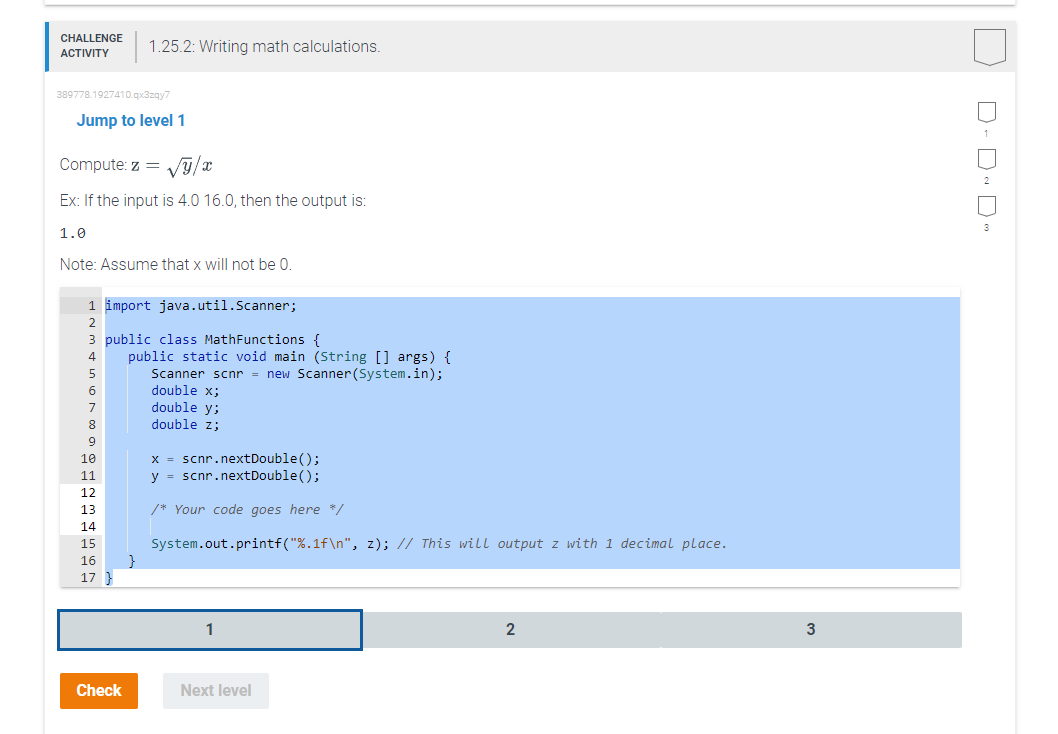1058x734 pixels.
Task: Open the Jump to level 1 link
Action: tap(131, 120)
